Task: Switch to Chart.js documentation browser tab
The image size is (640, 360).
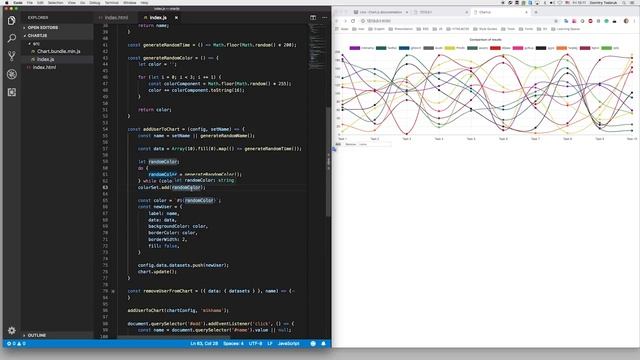Action: 381,12
